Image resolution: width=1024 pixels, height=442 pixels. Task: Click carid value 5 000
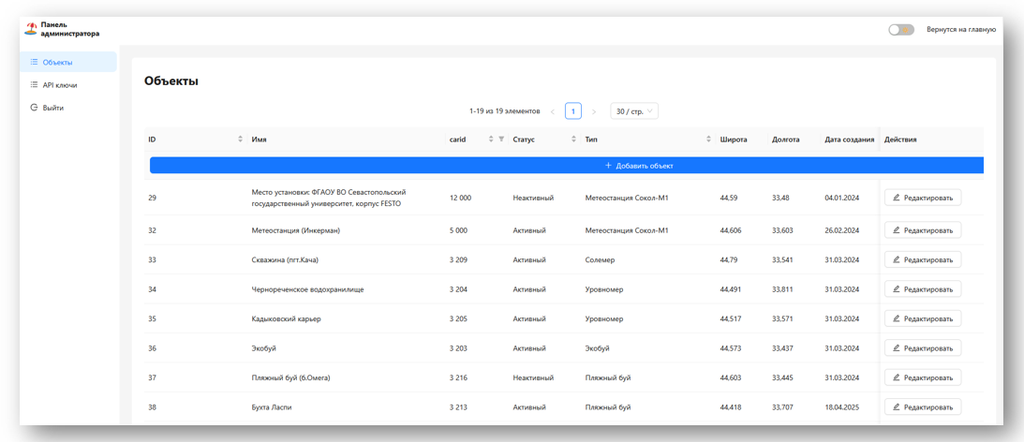click(458, 230)
